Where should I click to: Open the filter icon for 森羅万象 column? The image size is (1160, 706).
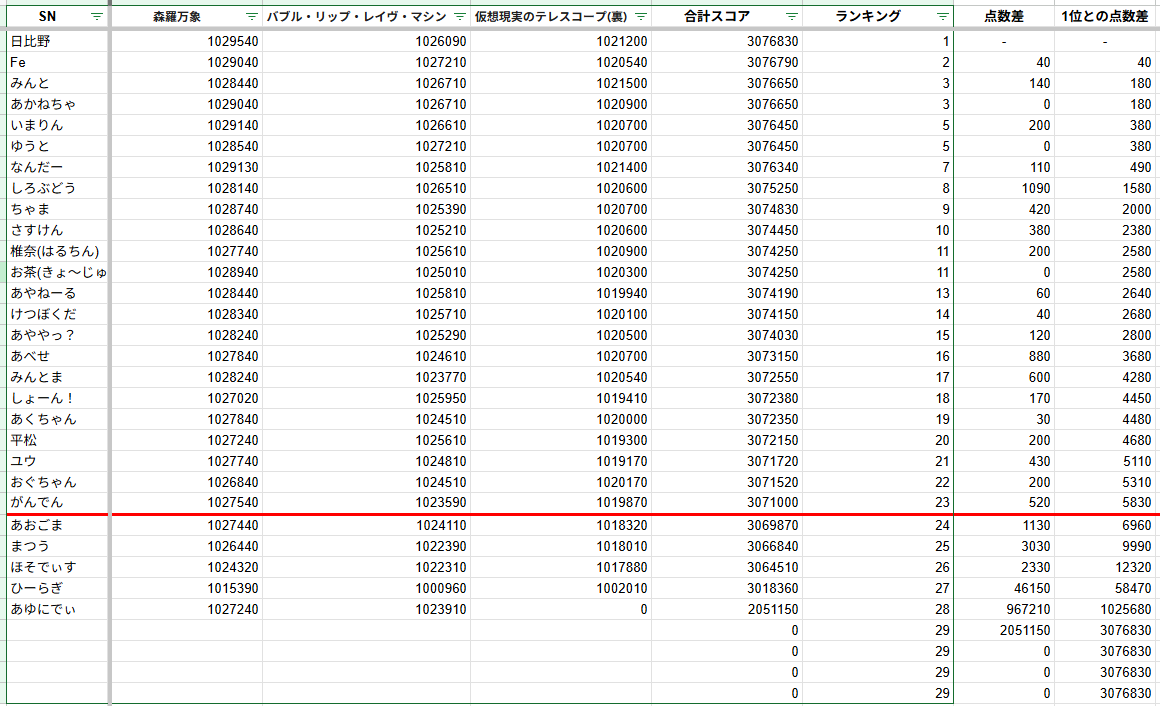tap(252, 16)
